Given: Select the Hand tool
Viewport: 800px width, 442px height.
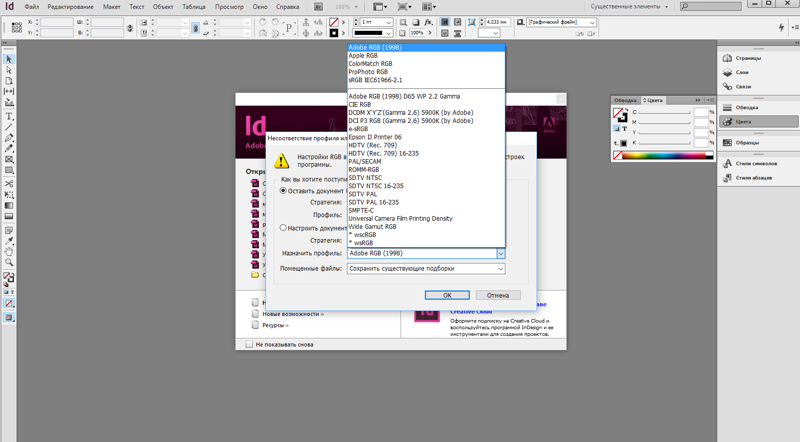Looking at the screenshot, I should pos(9,252).
